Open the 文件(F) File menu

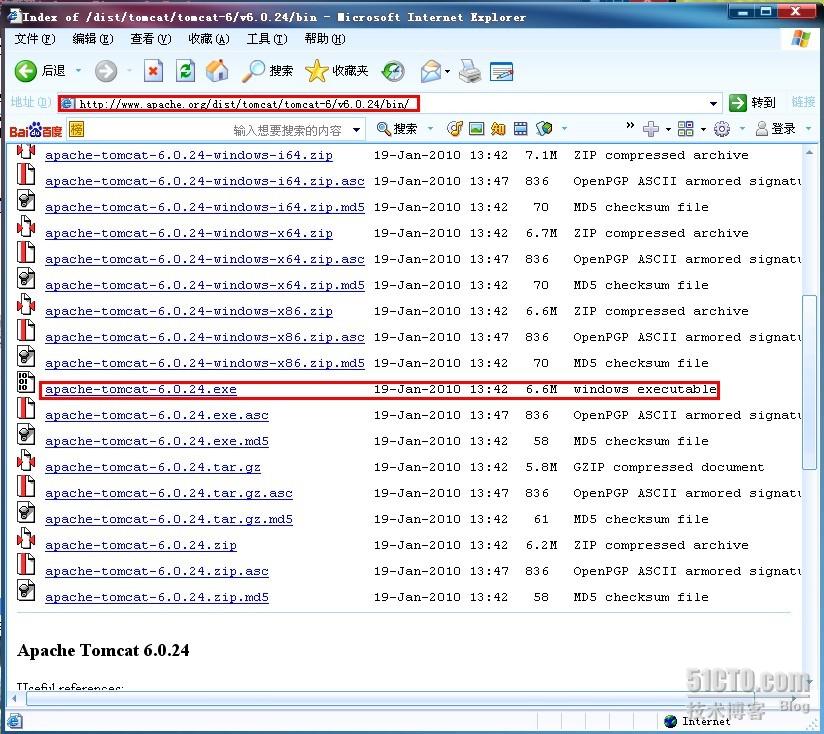coord(35,39)
